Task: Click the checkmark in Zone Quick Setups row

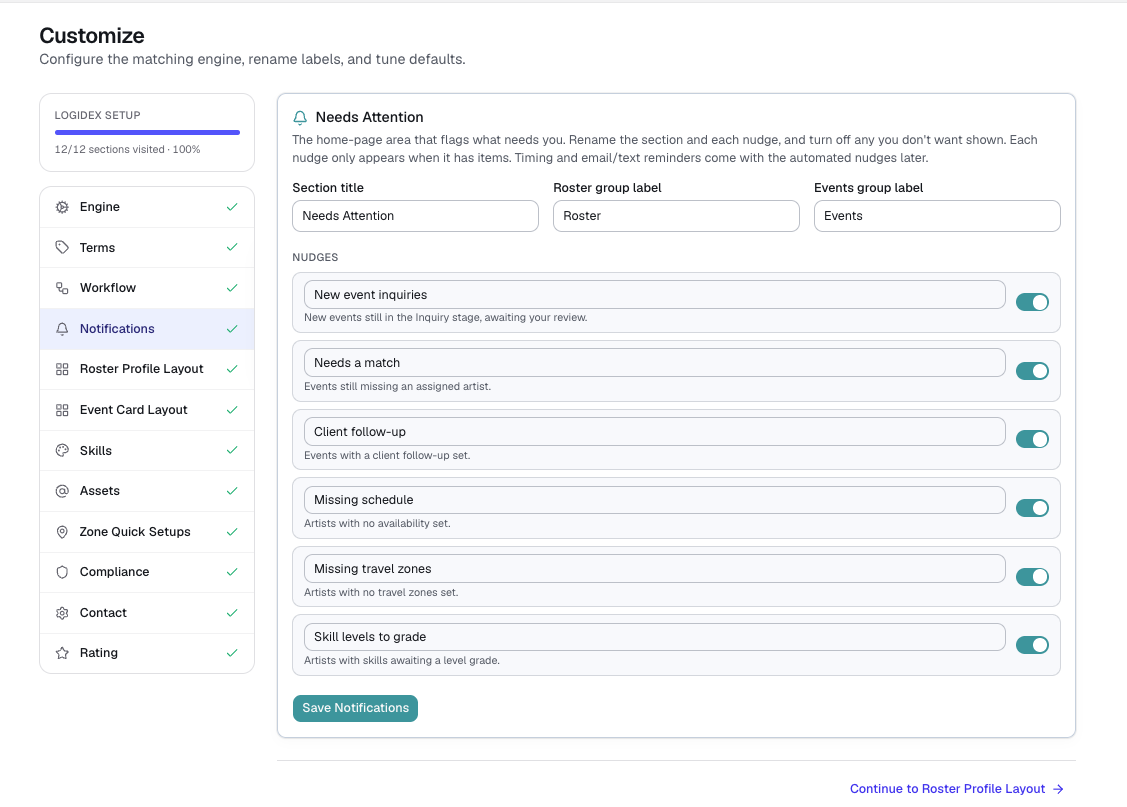Action: (232, 532)
